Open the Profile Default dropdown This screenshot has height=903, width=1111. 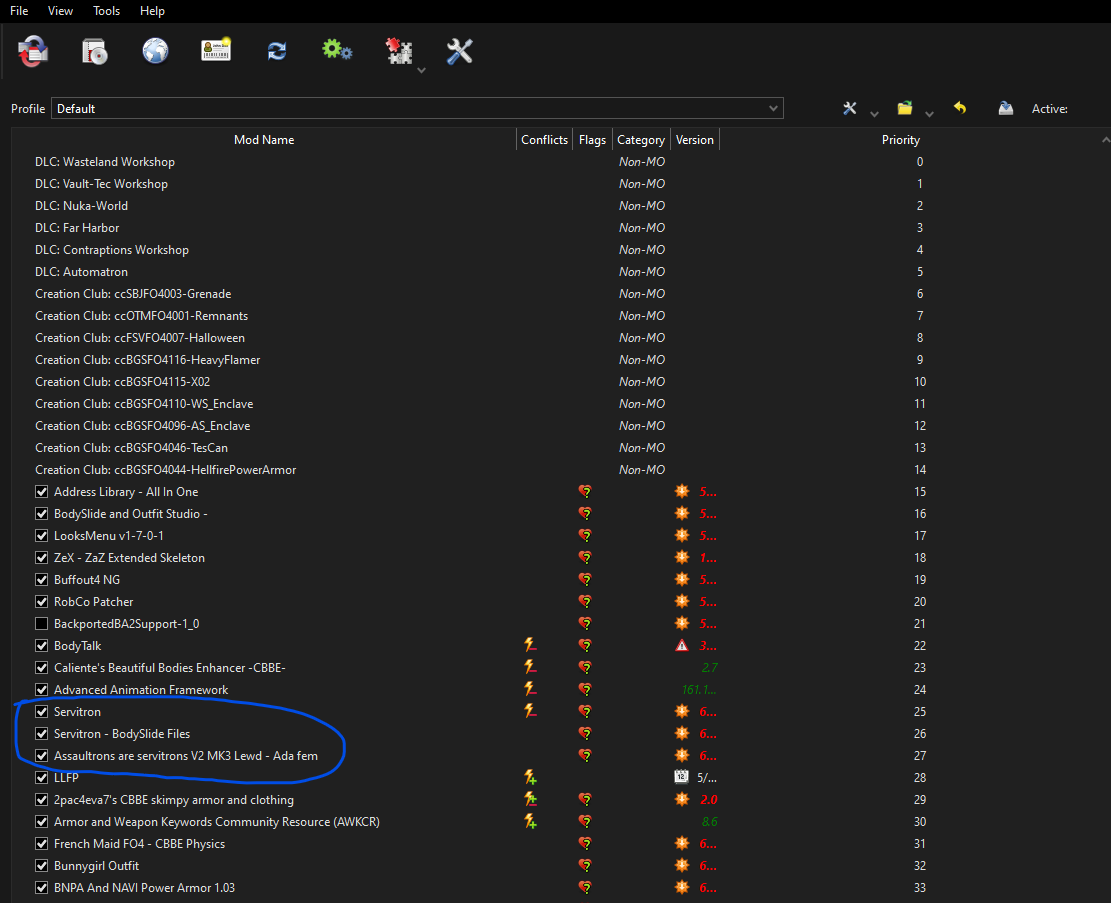click(x=417, y=108)
